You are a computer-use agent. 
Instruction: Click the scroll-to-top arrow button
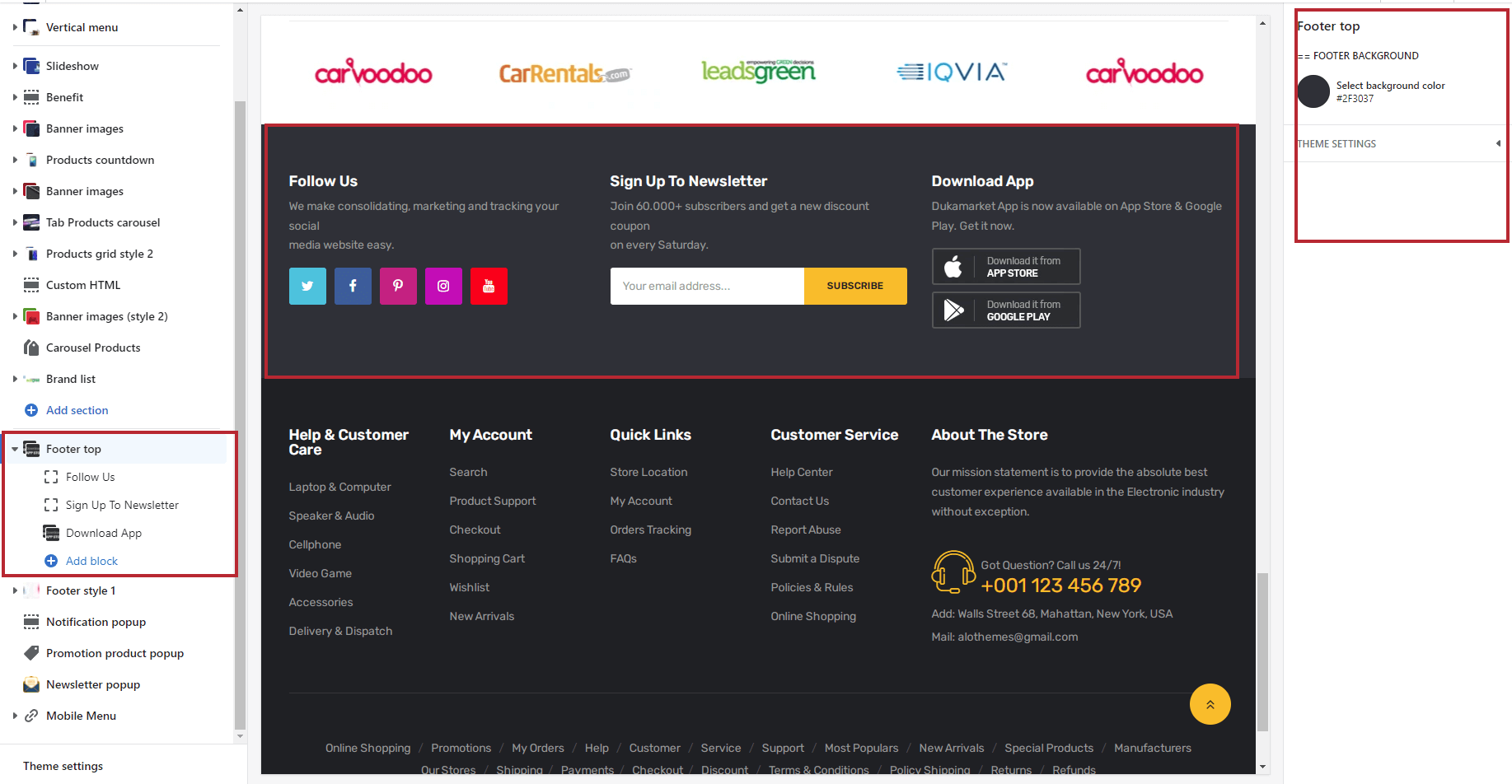tap(1210, 704)
